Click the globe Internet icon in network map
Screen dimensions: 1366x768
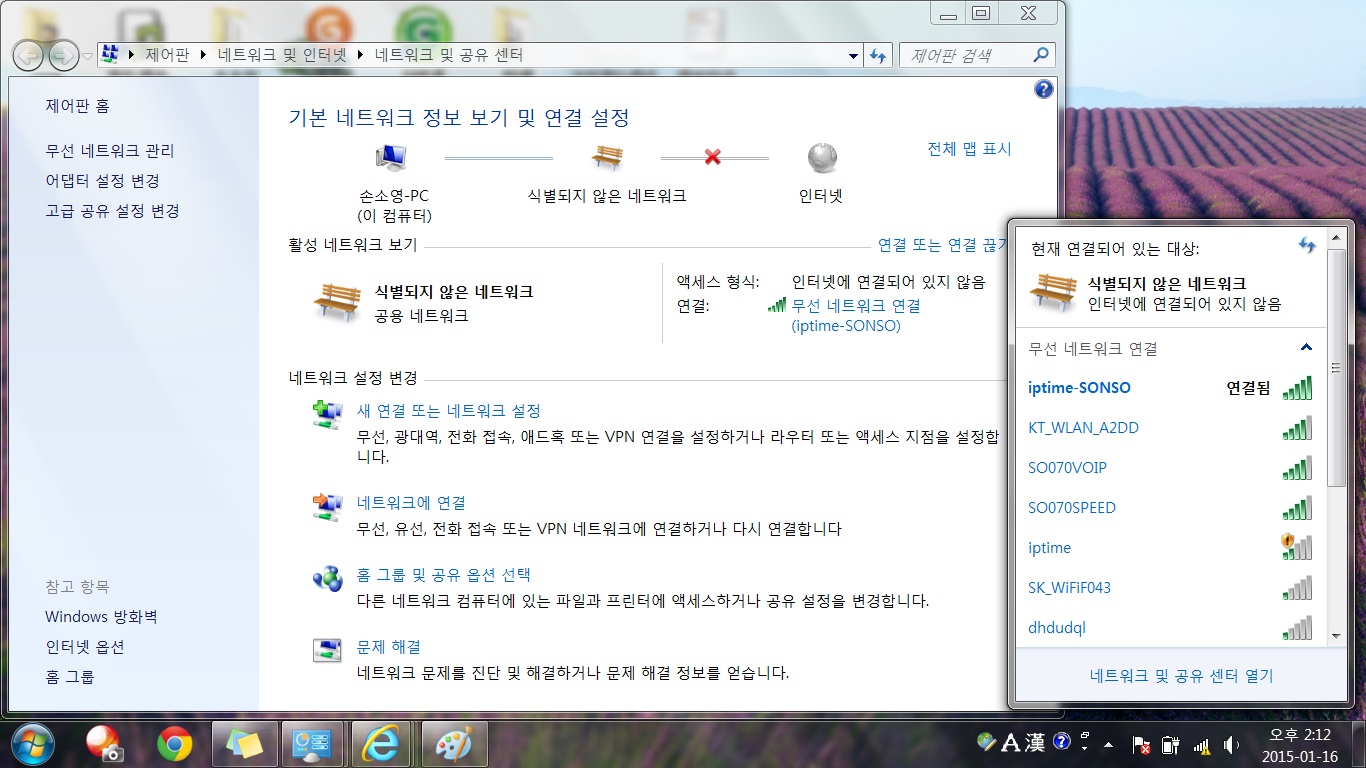pos(821,158)
